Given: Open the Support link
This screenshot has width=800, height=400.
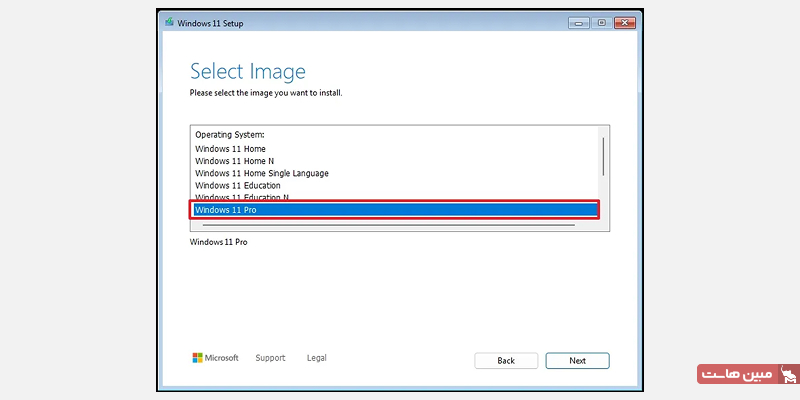Looking at the screenshot, I should pos(270,358).
